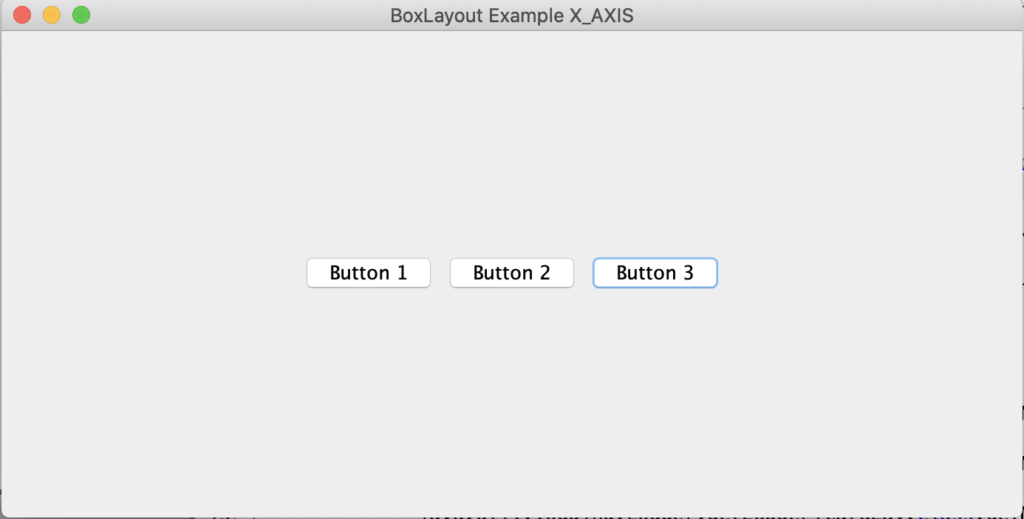Image resolution: width=1024 pixels, height=519 pixels.
Task: Click blank panel area left of Button 1
Action: 150,273
